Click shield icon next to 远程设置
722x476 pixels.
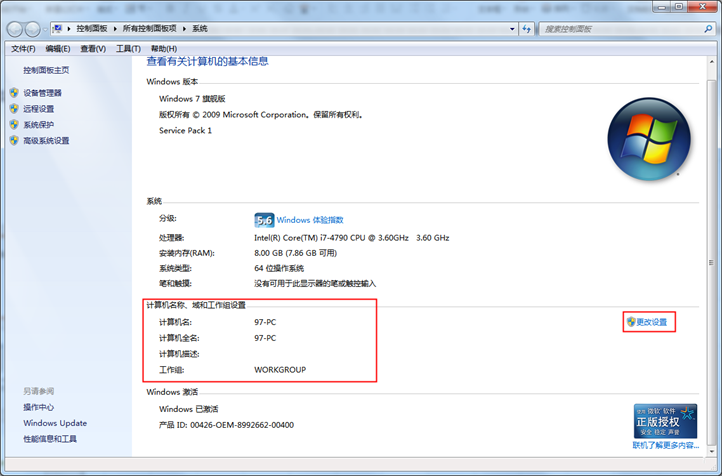point(14,109)
